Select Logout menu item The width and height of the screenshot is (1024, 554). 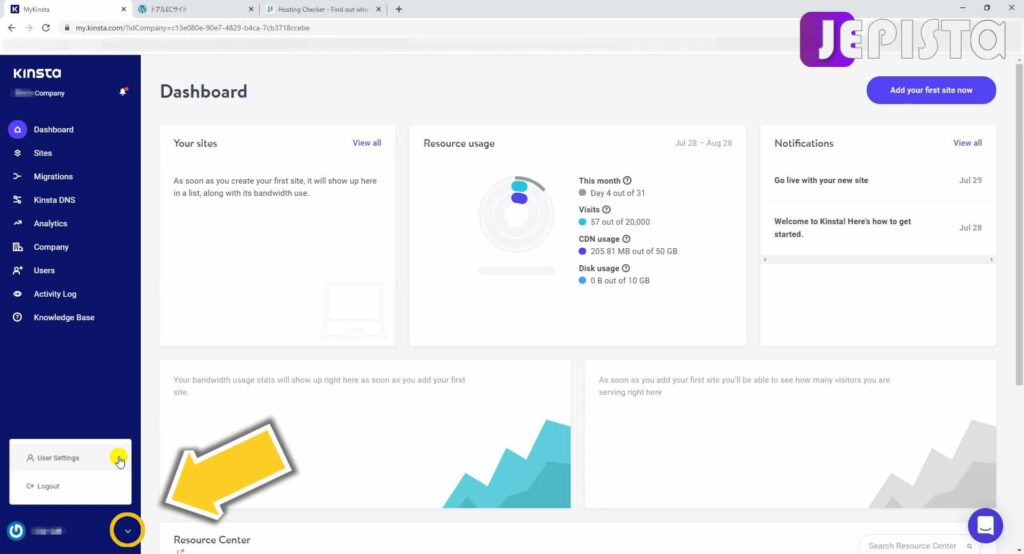point(70,486)
